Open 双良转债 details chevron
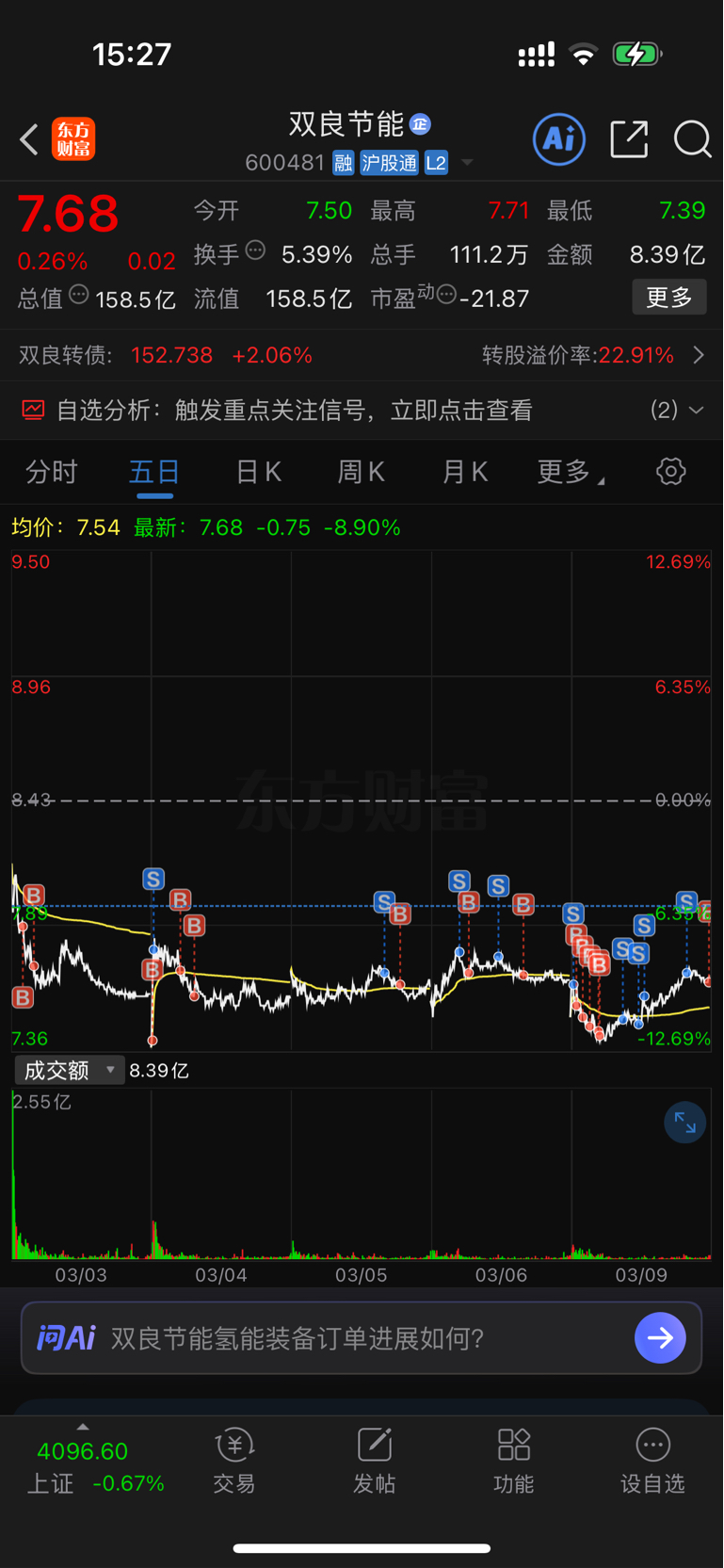Viewport: 724px width, 1568px height. (699, 355)
